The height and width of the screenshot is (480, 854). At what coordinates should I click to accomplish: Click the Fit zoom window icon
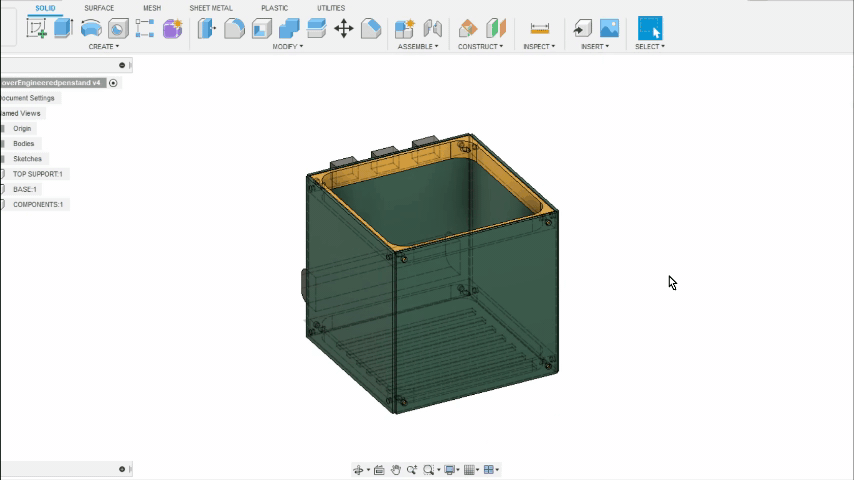pos(429,470)
